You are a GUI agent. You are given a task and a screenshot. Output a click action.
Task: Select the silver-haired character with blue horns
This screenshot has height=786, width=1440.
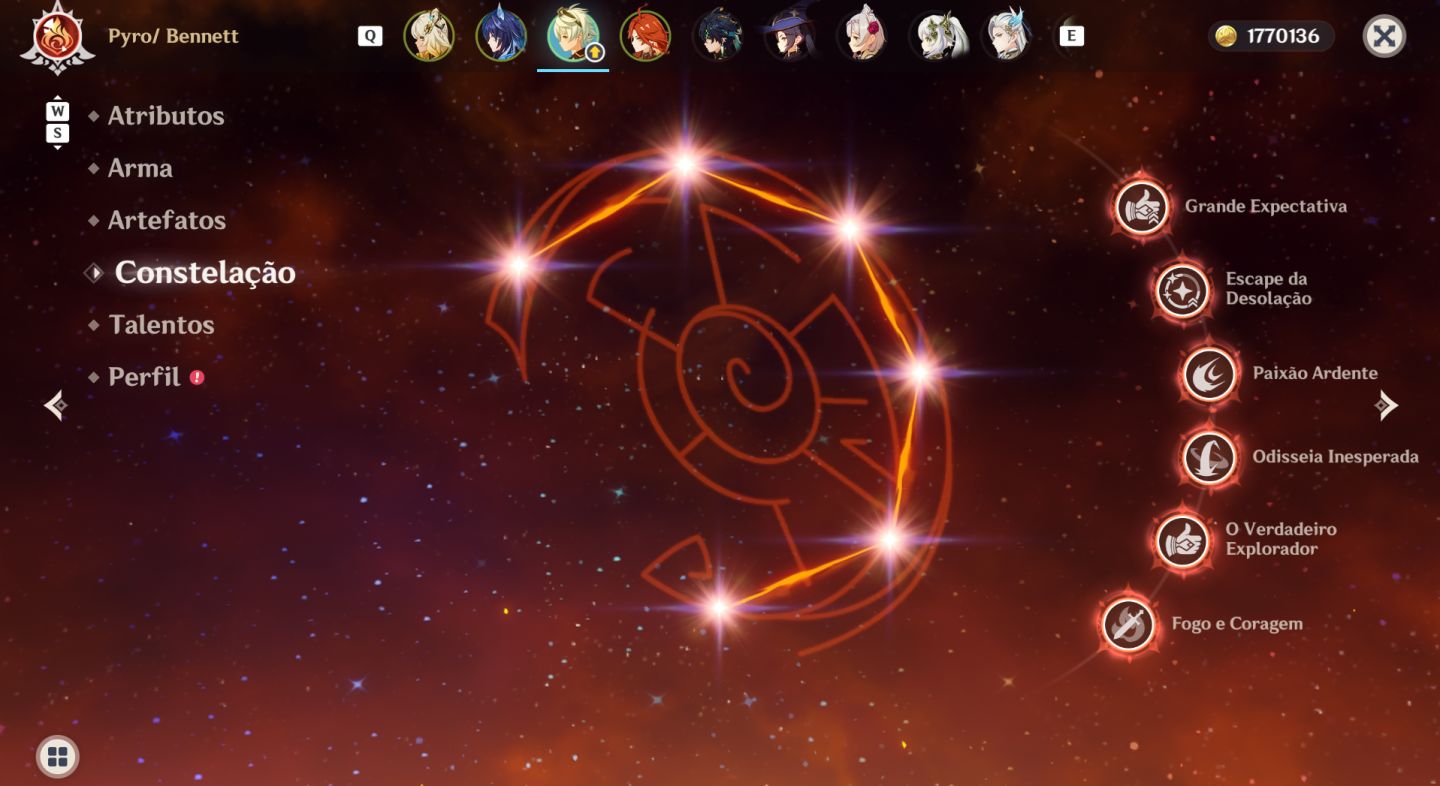1007,36
